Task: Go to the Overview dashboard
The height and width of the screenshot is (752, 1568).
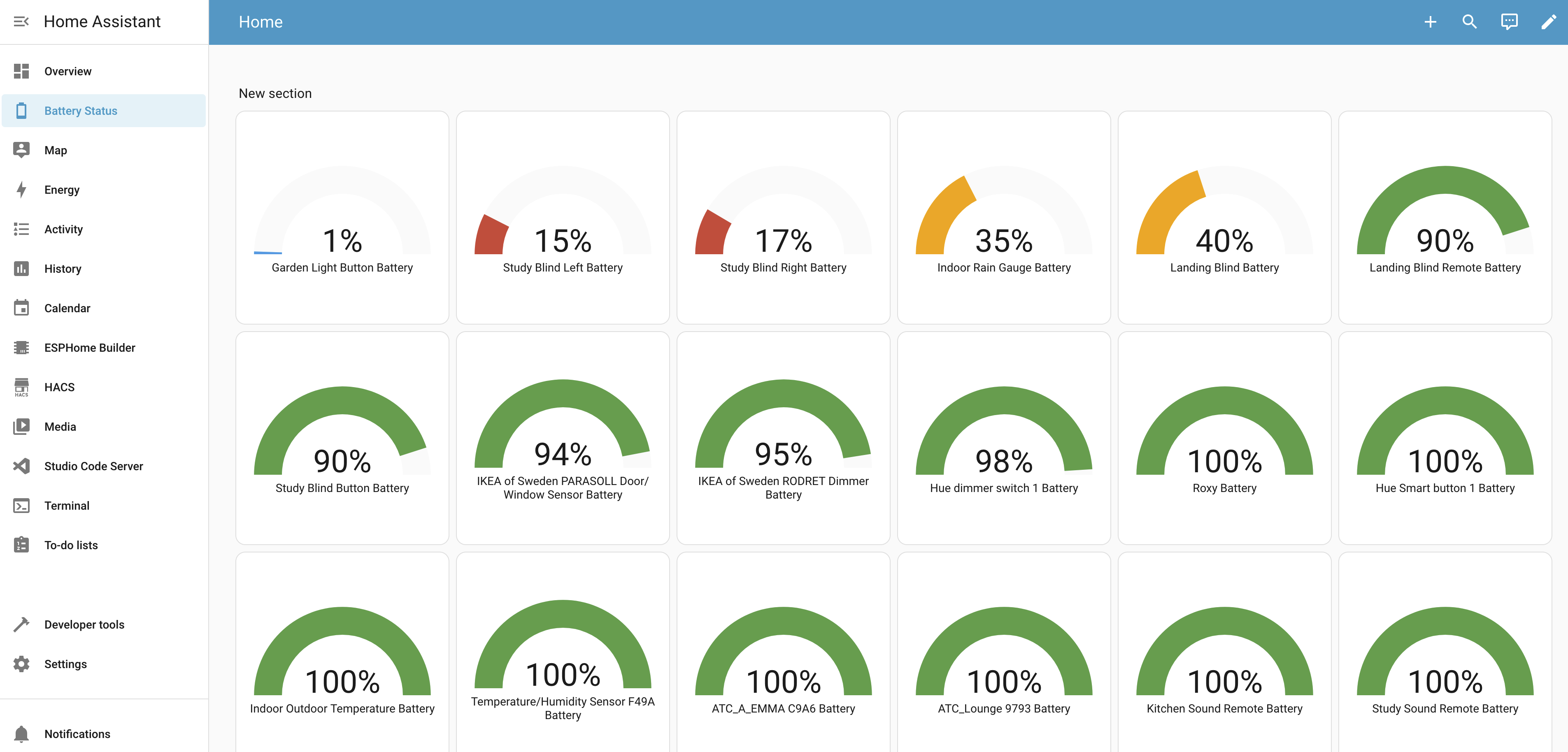Action: [x=67, y=71]
